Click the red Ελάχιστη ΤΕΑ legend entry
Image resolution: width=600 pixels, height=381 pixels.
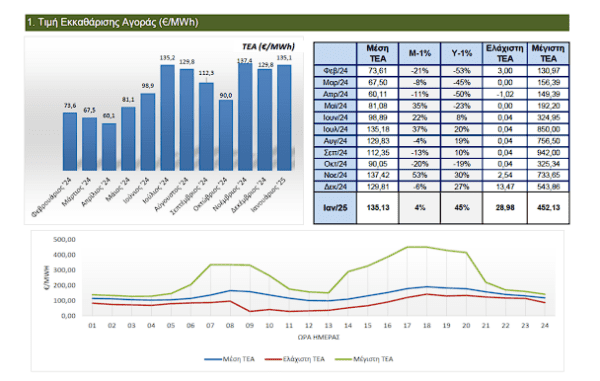pos(295,359)
